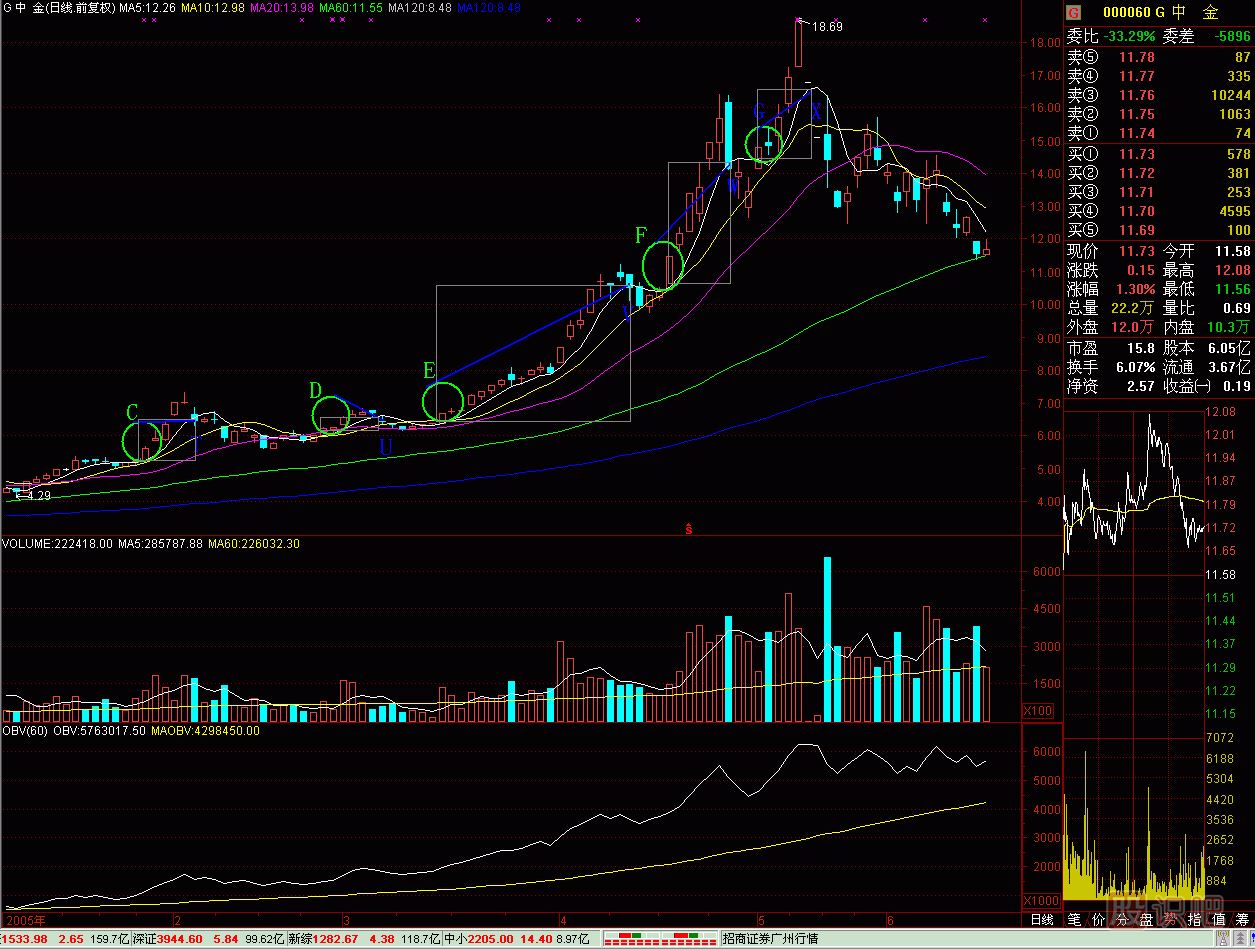Open the 笔 tick detail tab
Viewport: 1255px width, 949px height.
click(1073, 920)
